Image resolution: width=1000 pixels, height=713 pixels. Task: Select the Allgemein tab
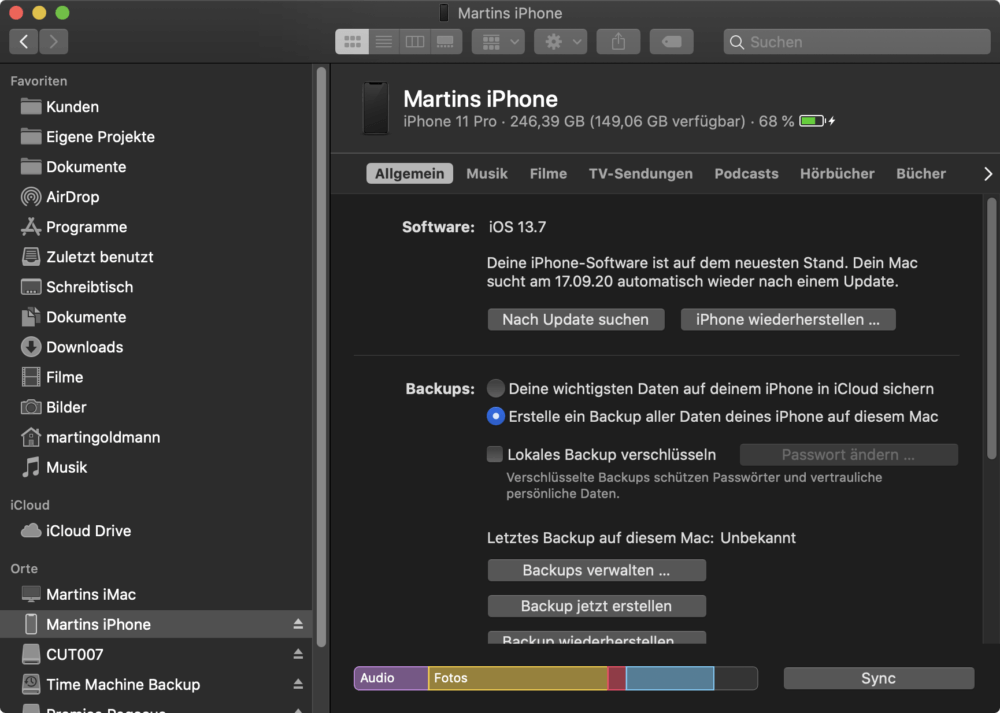pyautogui.click(x=409, y=173)
